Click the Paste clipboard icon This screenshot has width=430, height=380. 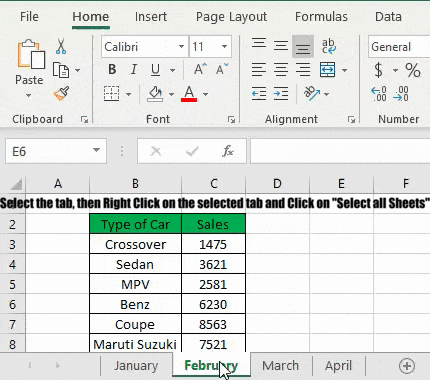[31, 54]
